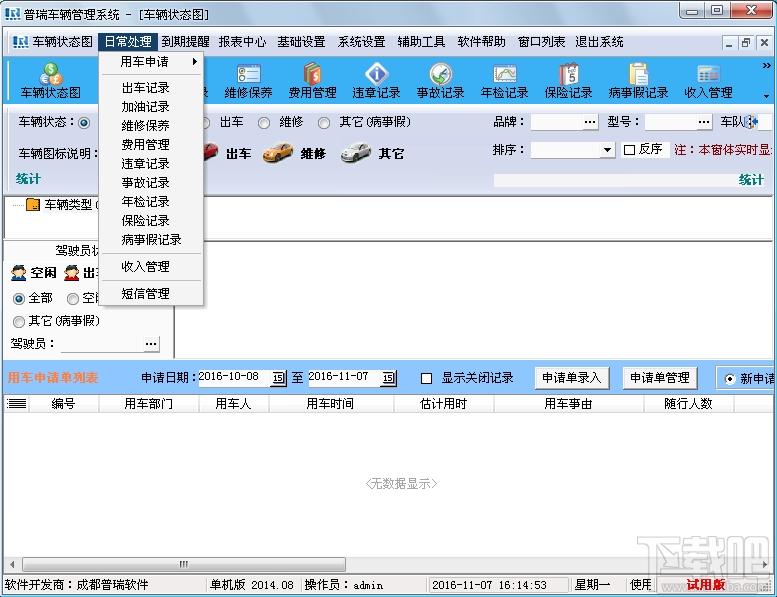Select the 其它(病事假) vehicle status radio
The image size is (777, 597).
(324, 122)
